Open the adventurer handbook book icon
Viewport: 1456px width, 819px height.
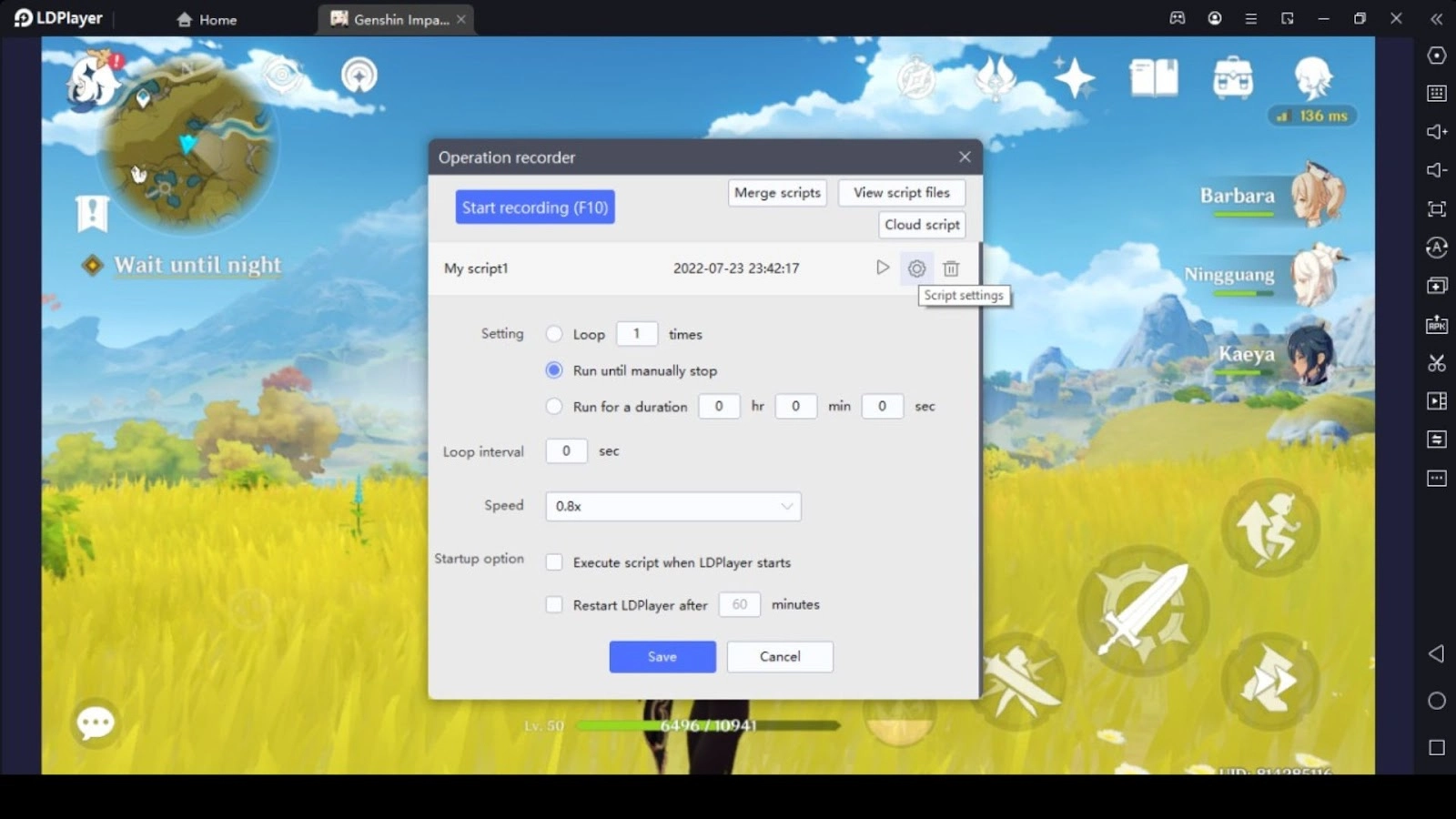click(x=1154, y=78)
